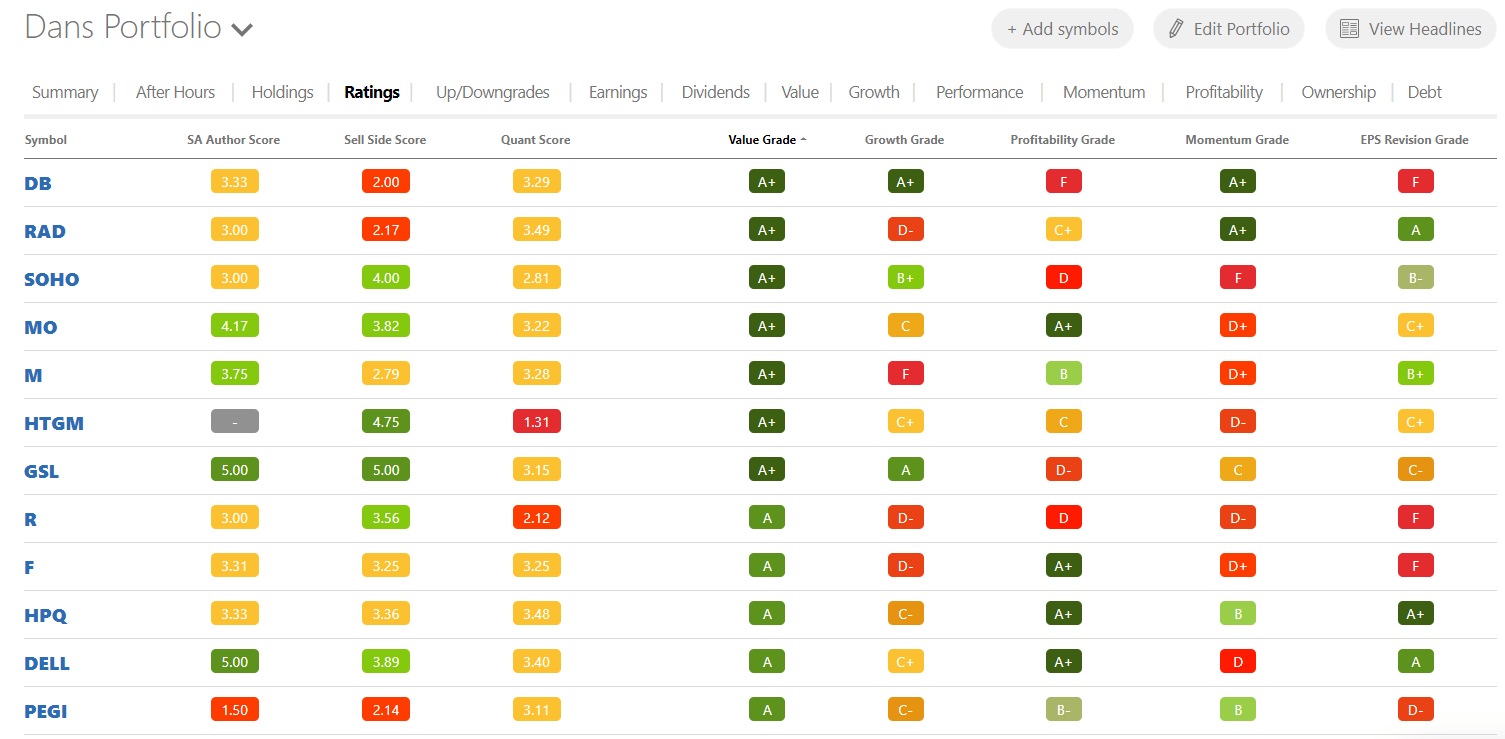Click HTGM's Quant Score 1.31 badge
1505x739 pixels.
click(x=537, y=422)
